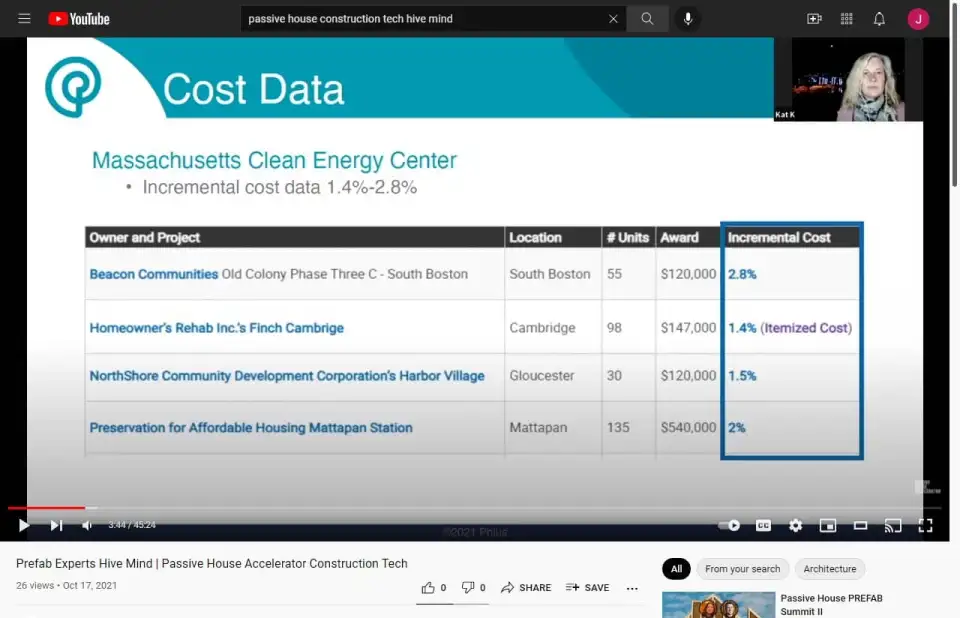Open the video settings gear
Image resolution: width=960 pixels, height=618 pixels.
click(x=795, y=525)
